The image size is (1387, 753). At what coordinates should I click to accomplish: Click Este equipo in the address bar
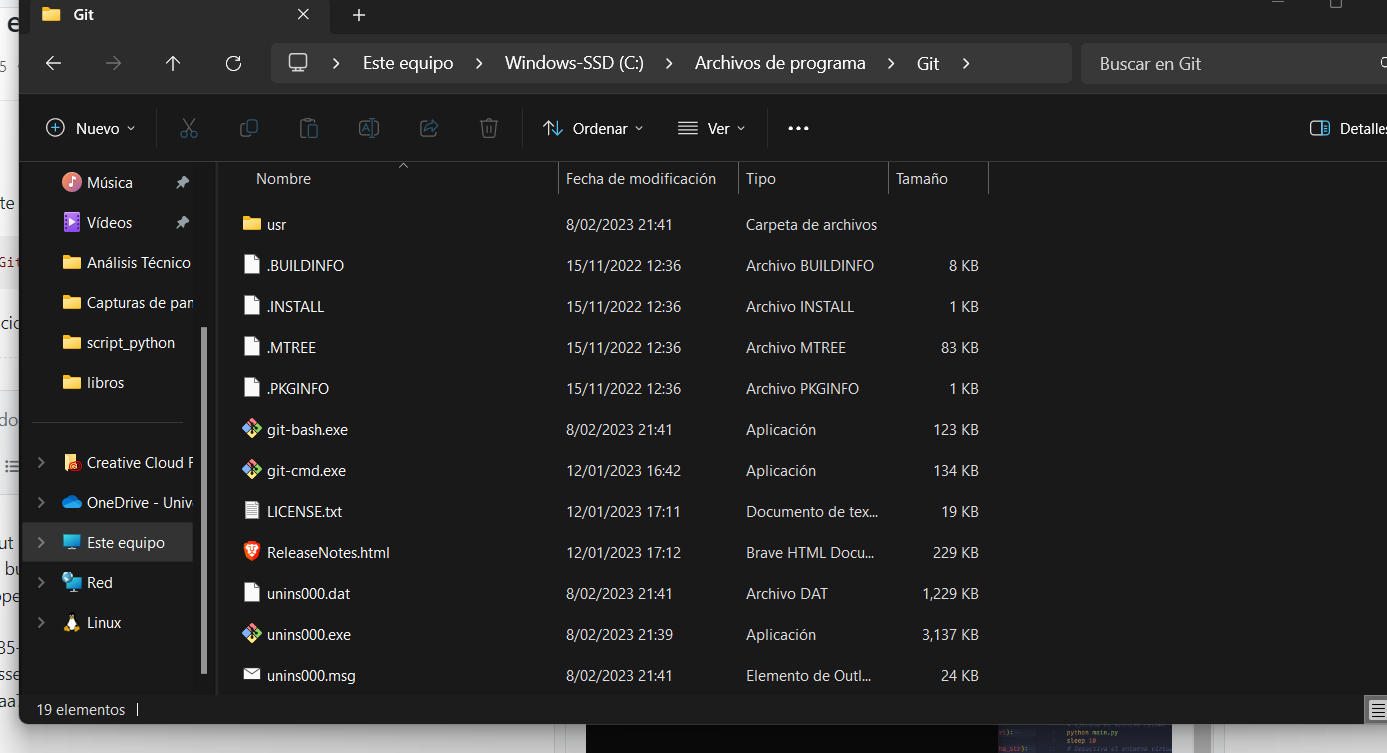click(408, 63)
